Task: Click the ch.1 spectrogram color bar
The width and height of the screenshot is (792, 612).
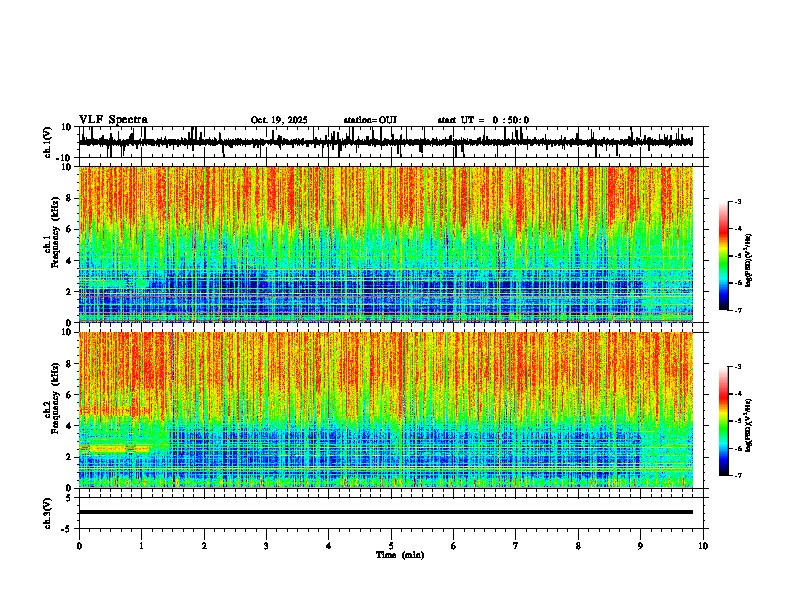Action: pyautogui.click(x=724, y=256)
